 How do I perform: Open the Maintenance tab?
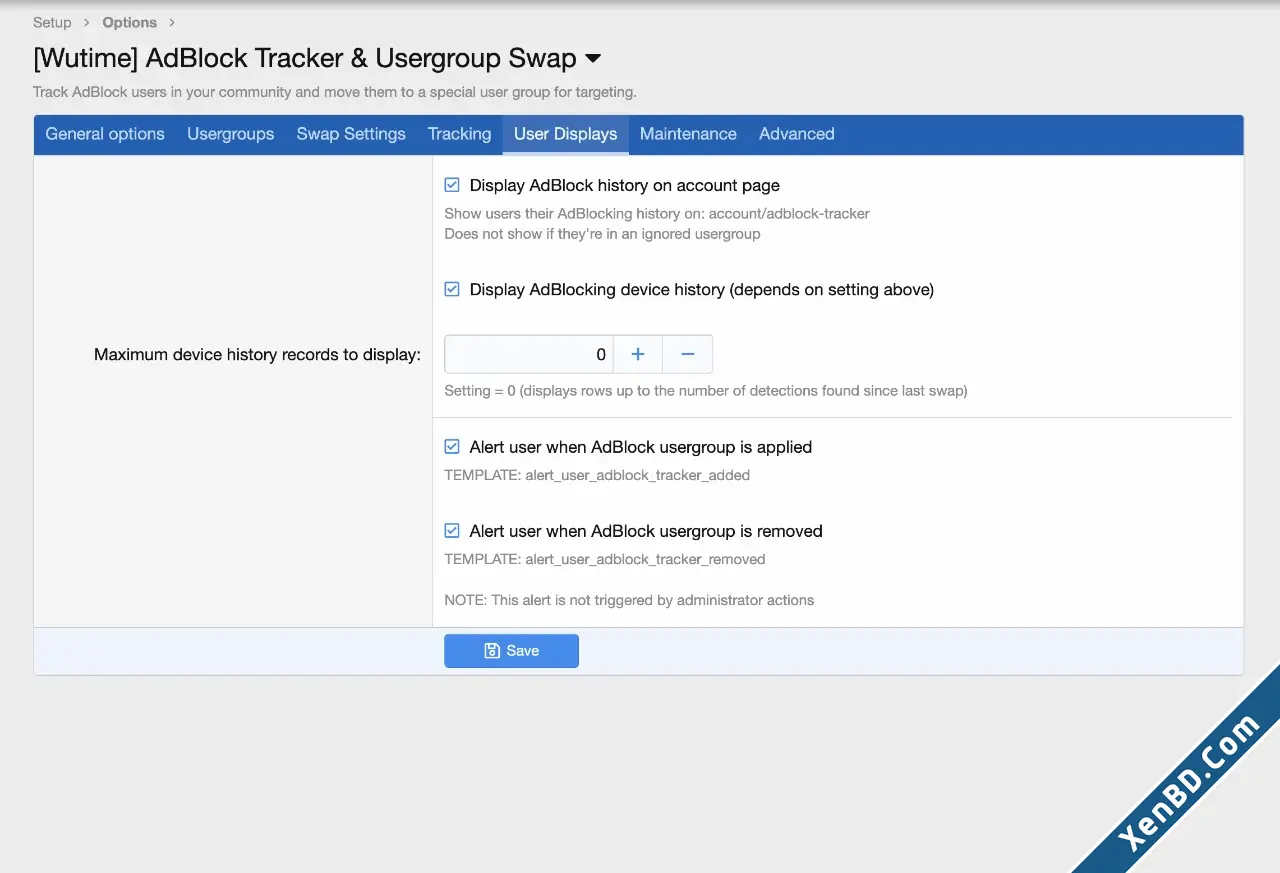click(x=688, y=134)
